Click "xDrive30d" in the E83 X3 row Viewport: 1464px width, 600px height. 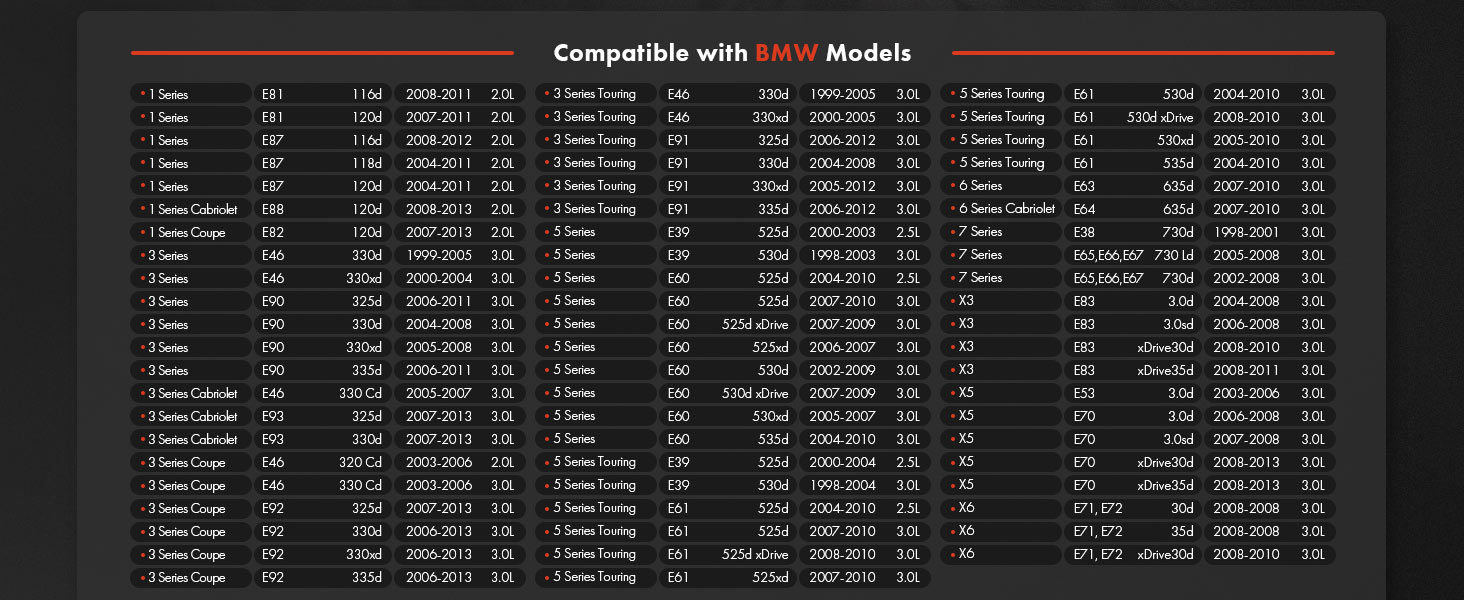1165,347
